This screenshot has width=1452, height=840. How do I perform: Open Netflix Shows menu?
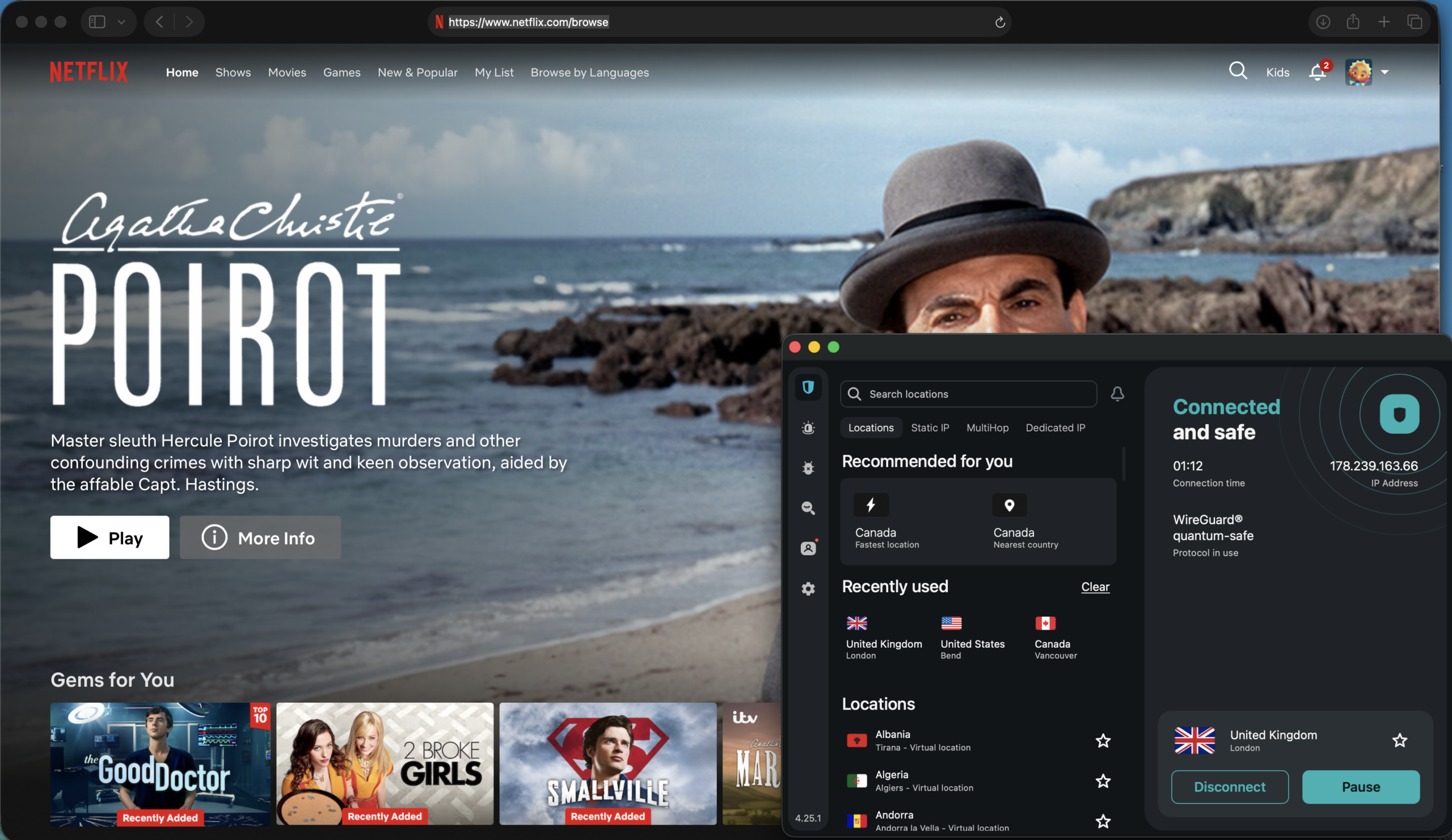(x=233, y=73)
